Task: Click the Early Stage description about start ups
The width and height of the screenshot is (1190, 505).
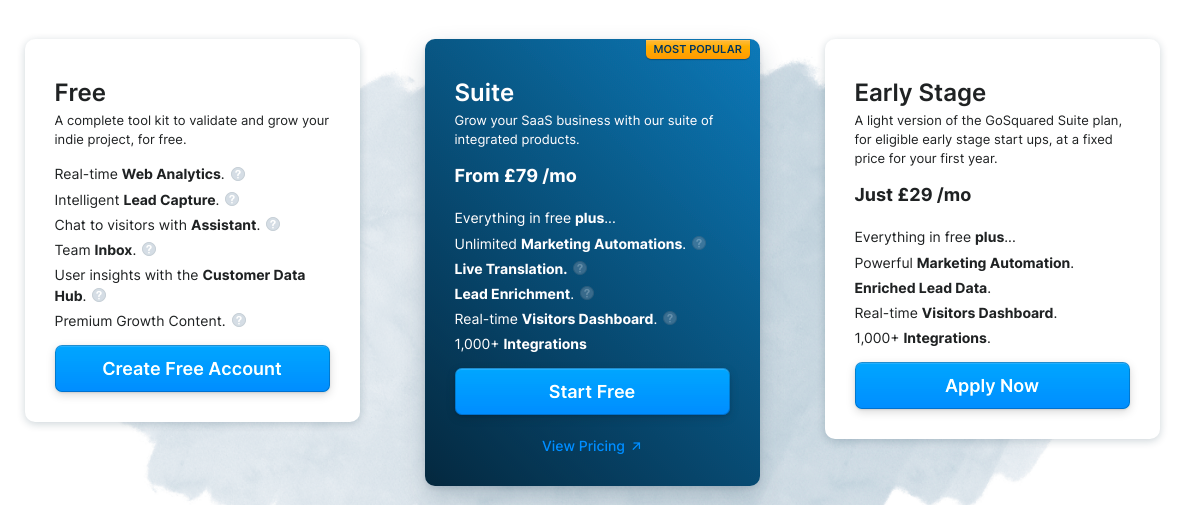Action: coord(988,140)
